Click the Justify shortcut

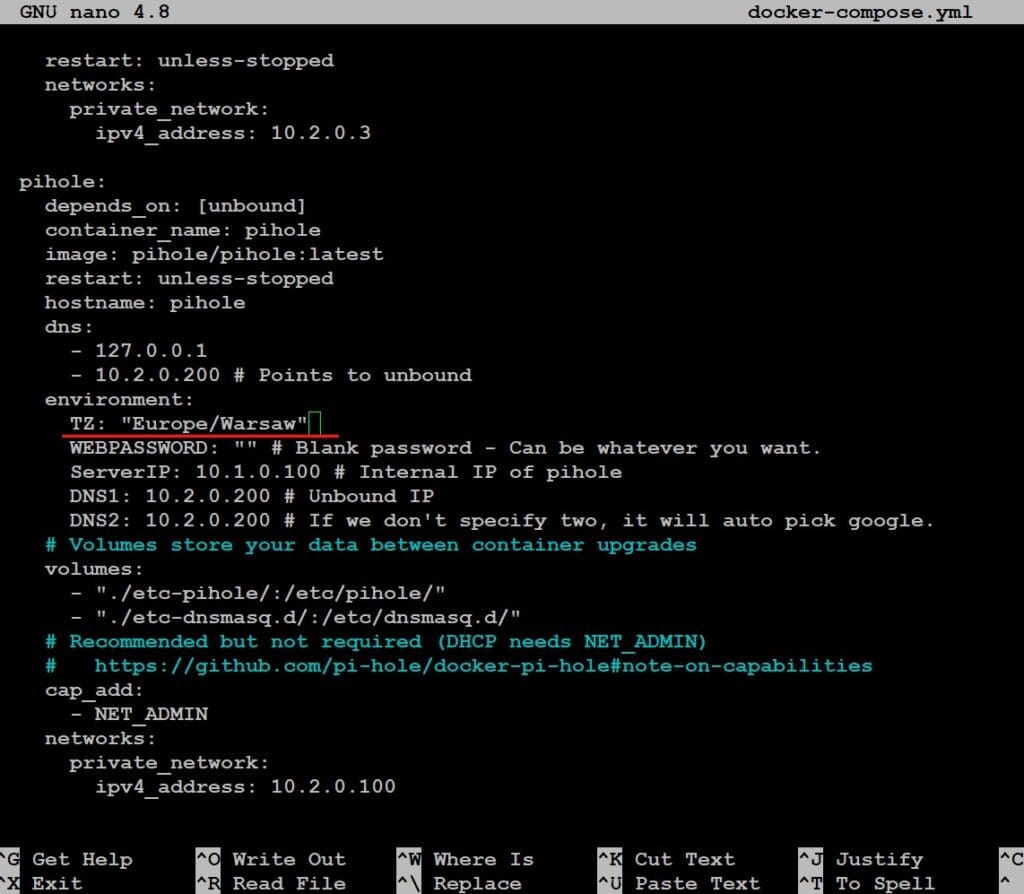(x=861, y=859)
